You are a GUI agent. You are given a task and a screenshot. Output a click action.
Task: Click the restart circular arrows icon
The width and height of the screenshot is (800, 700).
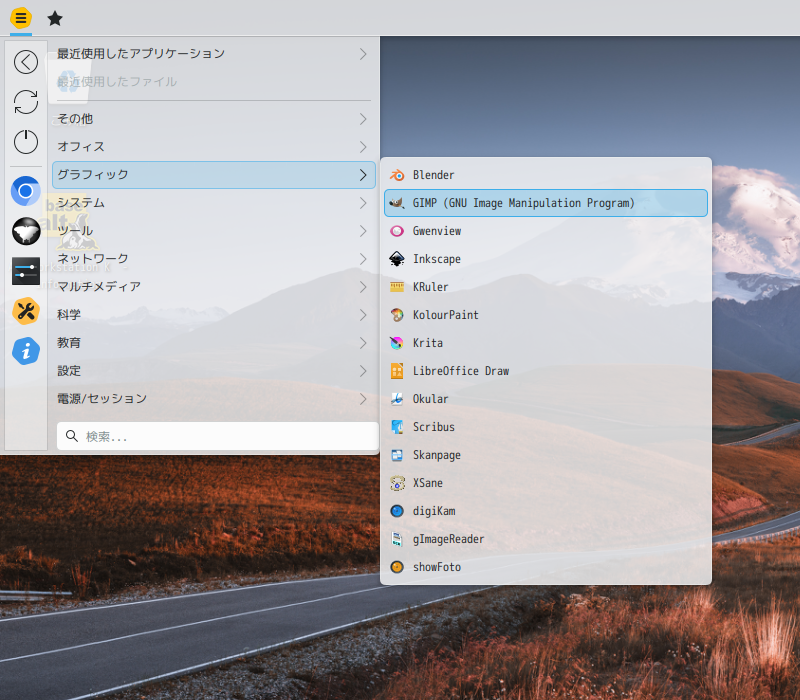(x=26, y=102)
